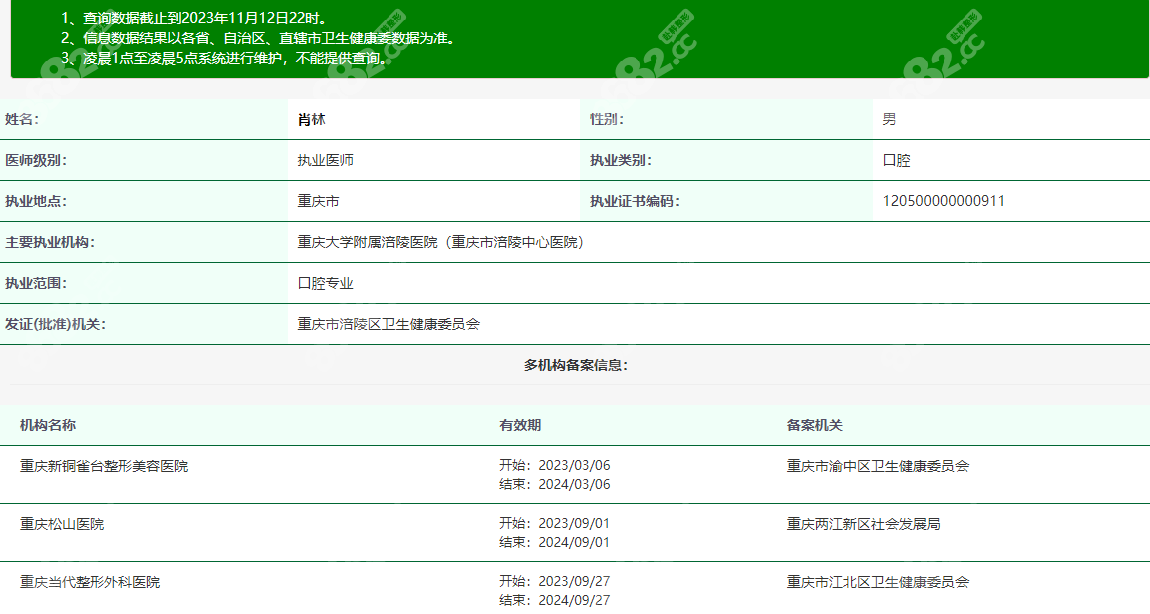Click the 备案机关 column header
Screen dimensions: 1150x614
pos(814,425)
